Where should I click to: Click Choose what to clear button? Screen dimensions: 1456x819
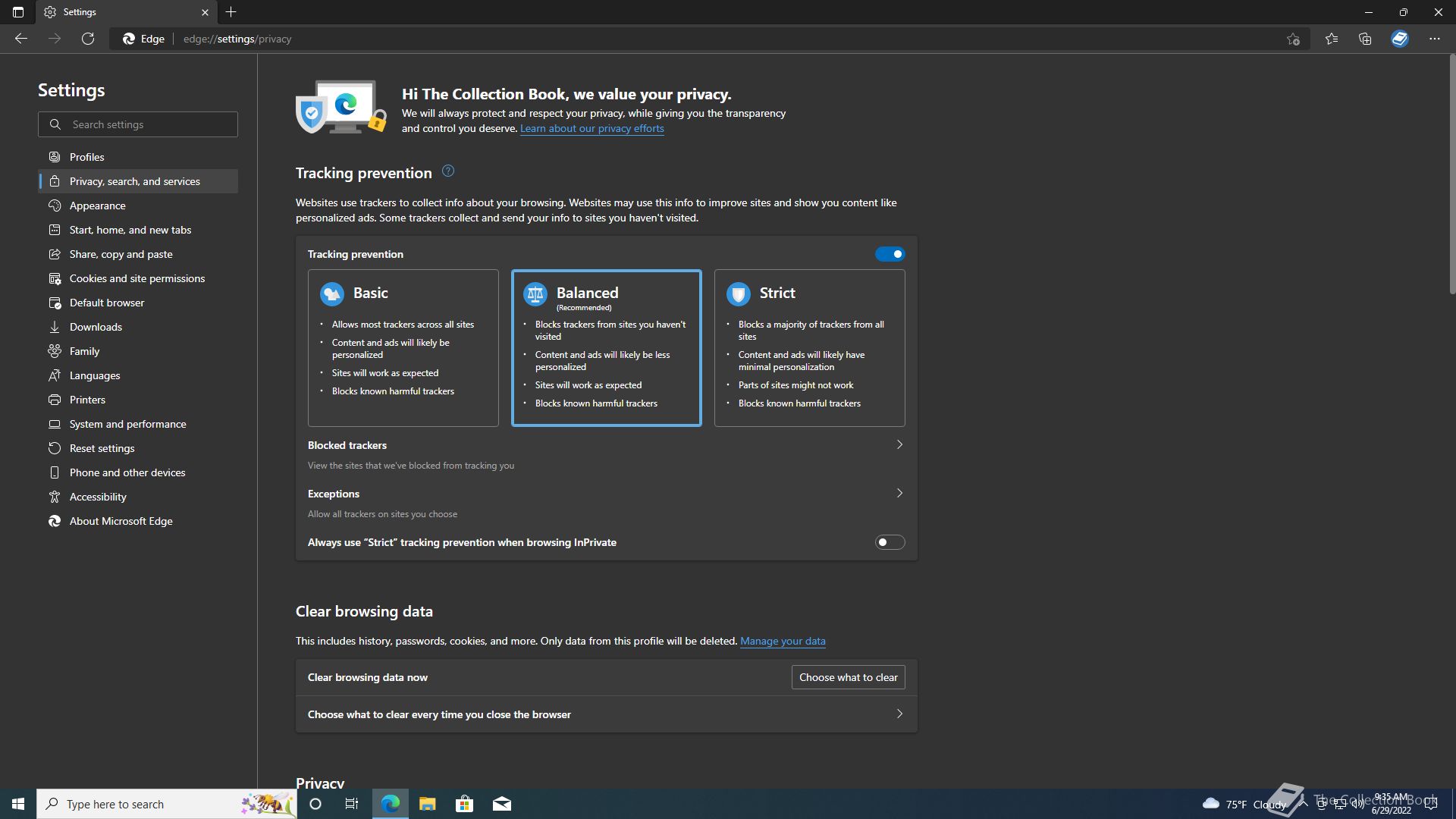click(848, 677)
